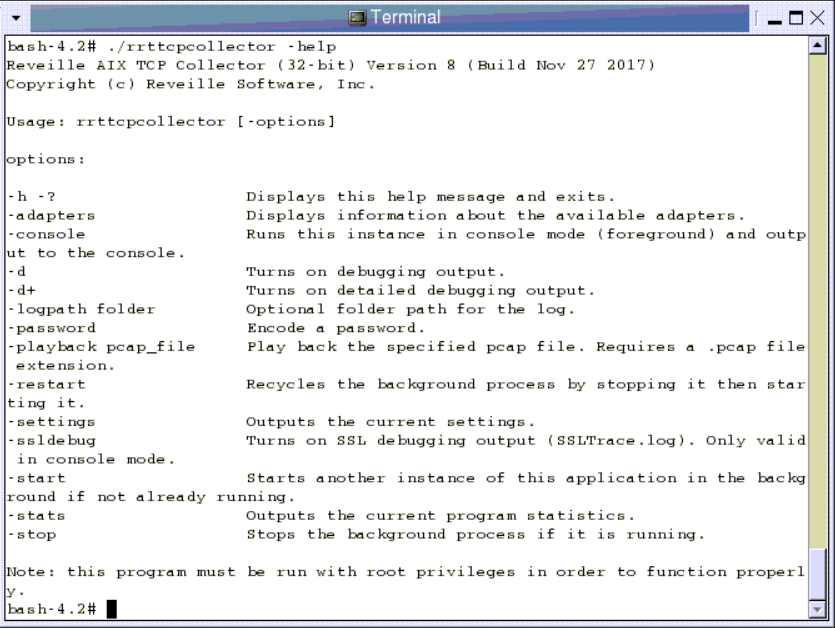The width and height of the screenshot is (835, 628).
Task: Click 'Reveille AIX TCP Collector' version line
Action: tap(330, 66)
